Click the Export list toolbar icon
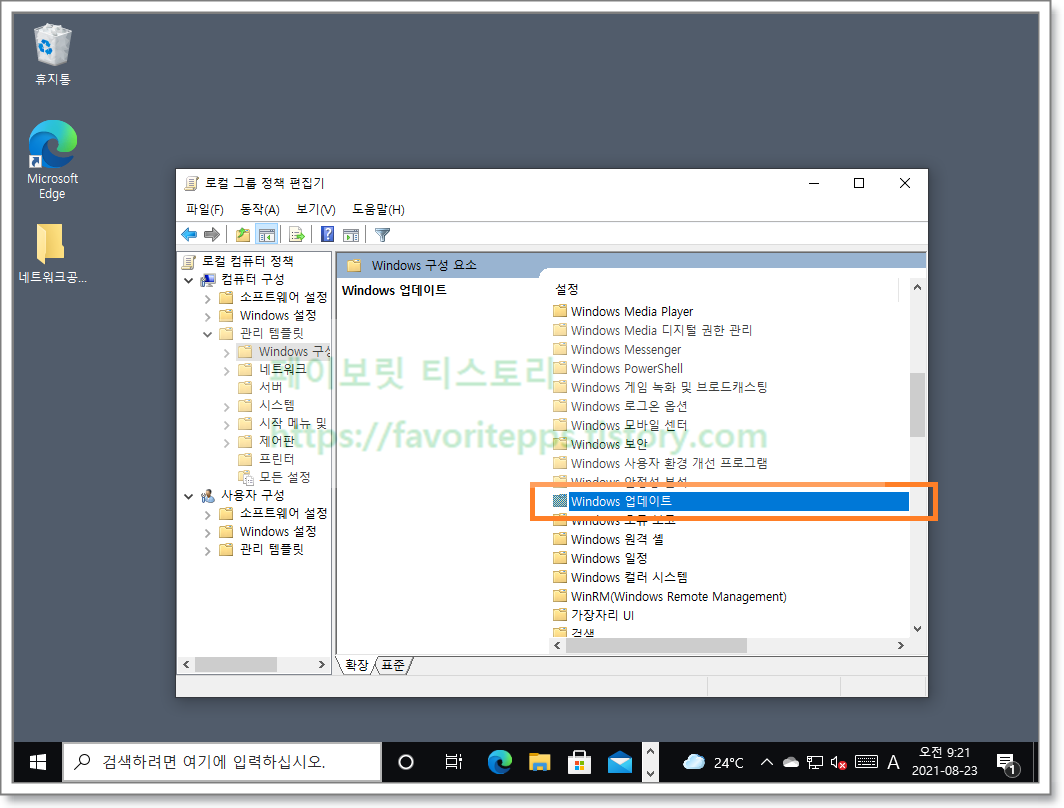The image size is (1064, 808). tap(297, 235)
